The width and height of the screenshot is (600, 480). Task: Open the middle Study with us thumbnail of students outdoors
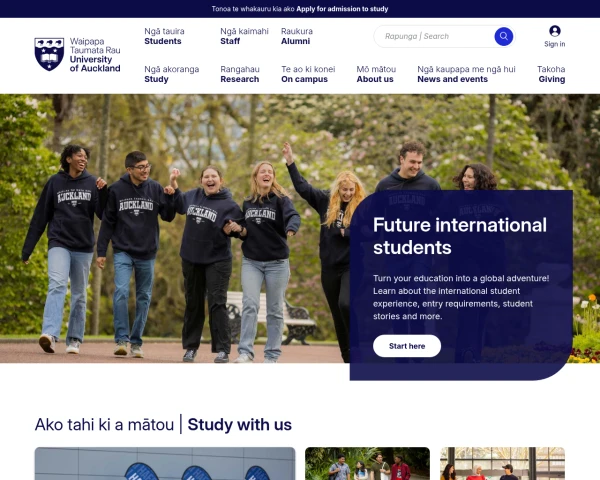[x=367, y=464]
